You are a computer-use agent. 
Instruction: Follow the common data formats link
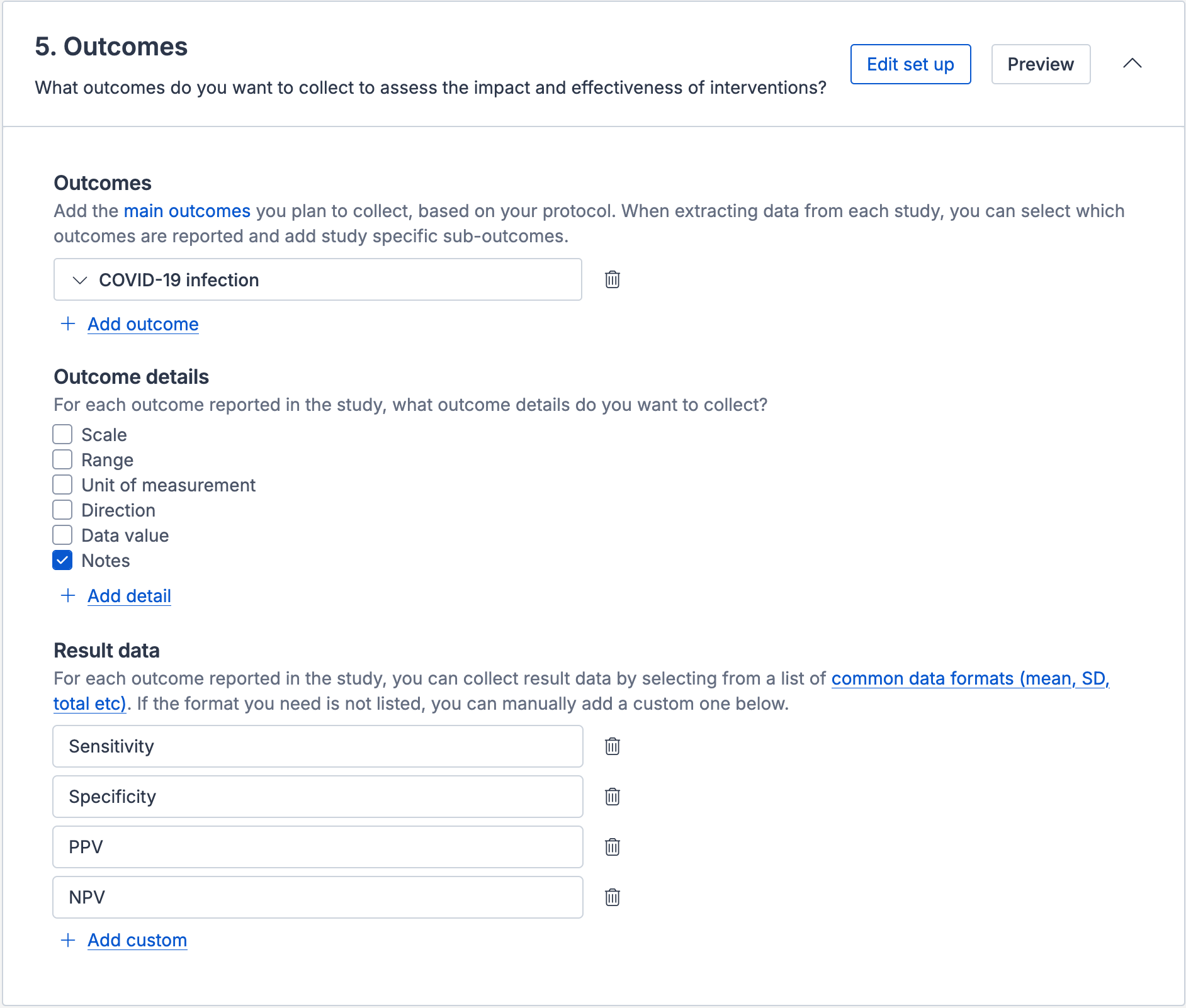(x=581, y=691)
